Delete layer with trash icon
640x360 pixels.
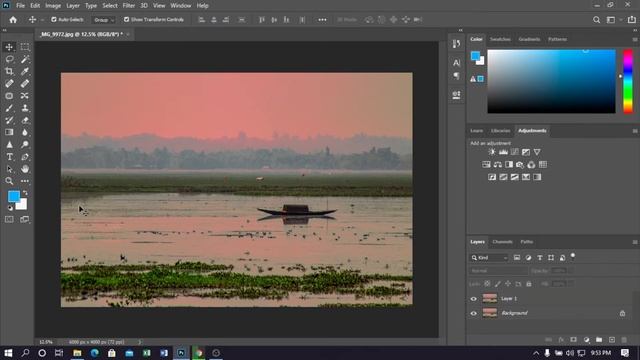coord(624,340)
